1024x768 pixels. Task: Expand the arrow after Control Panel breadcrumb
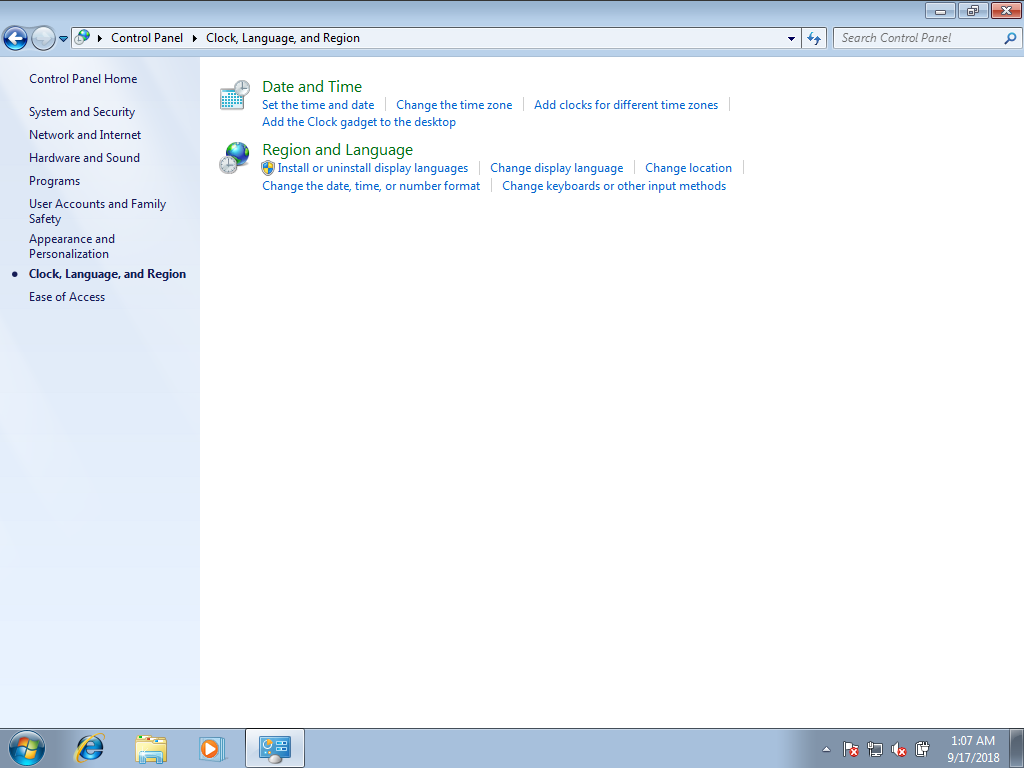[195, 38]
